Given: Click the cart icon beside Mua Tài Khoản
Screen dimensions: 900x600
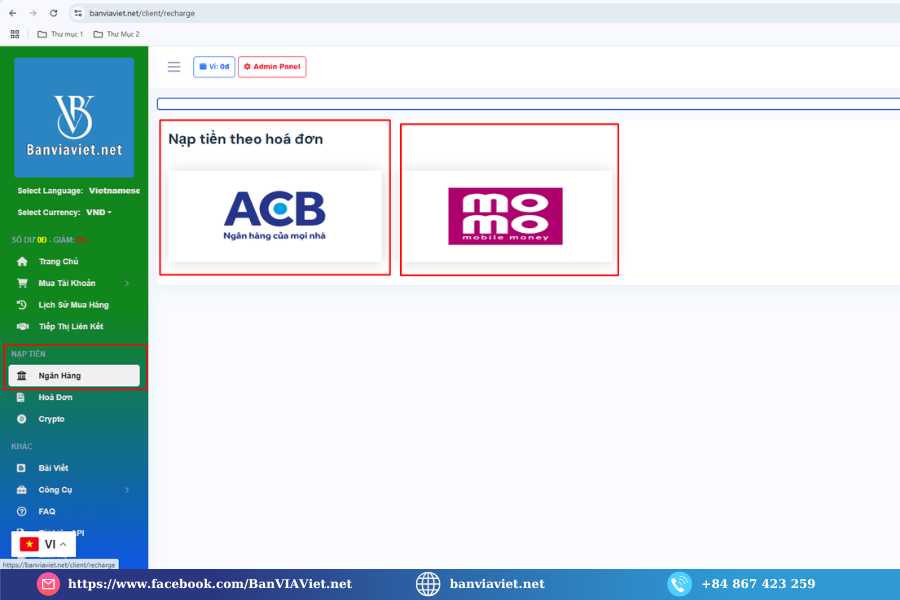Looking at the screenshot, I should pyautogui.click(x=22, y=283).
